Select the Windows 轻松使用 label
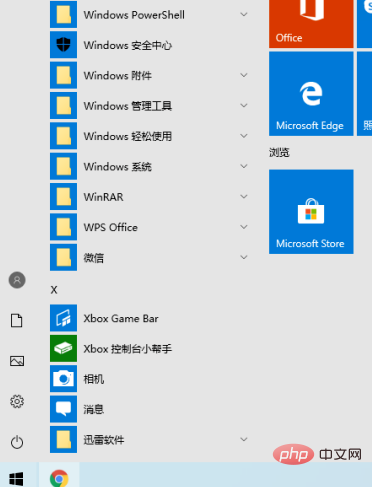The width and height of the screenshot is (372, 487). pyautogui.click(x=128, y=136)
